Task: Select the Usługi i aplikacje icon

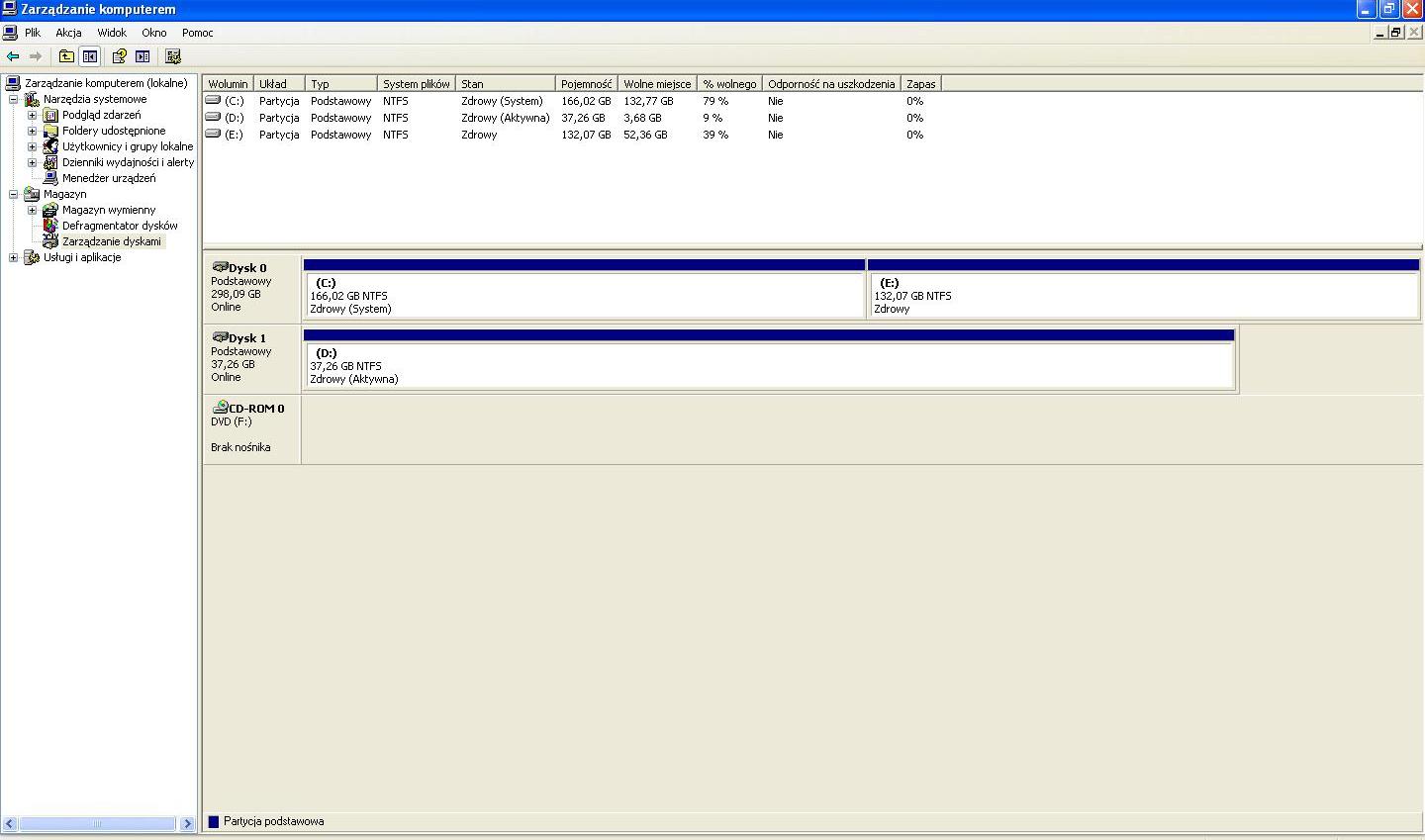Action: [x=32, y=257]
